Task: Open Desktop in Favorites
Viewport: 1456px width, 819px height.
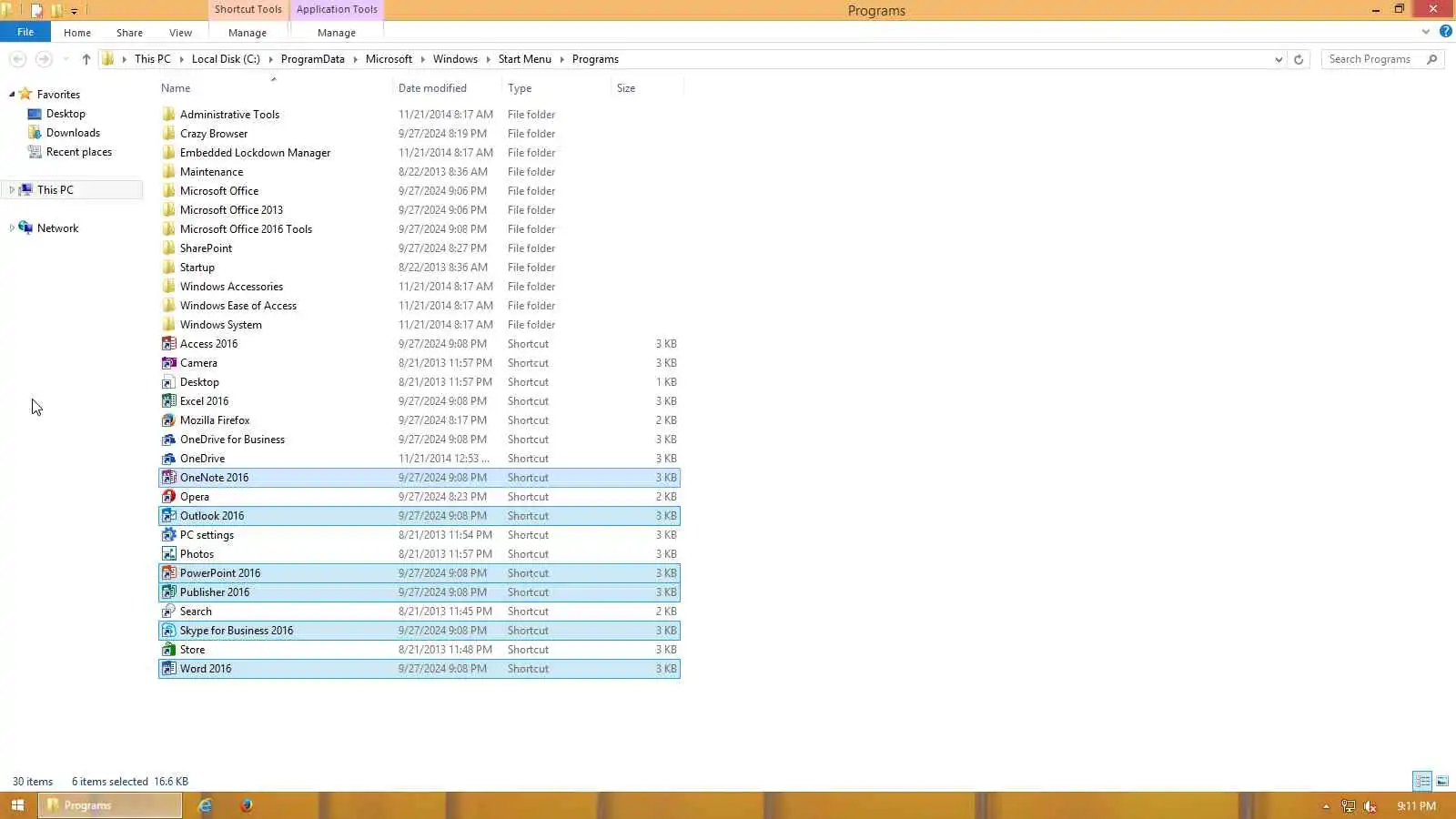Action: [x=66, y=114]
